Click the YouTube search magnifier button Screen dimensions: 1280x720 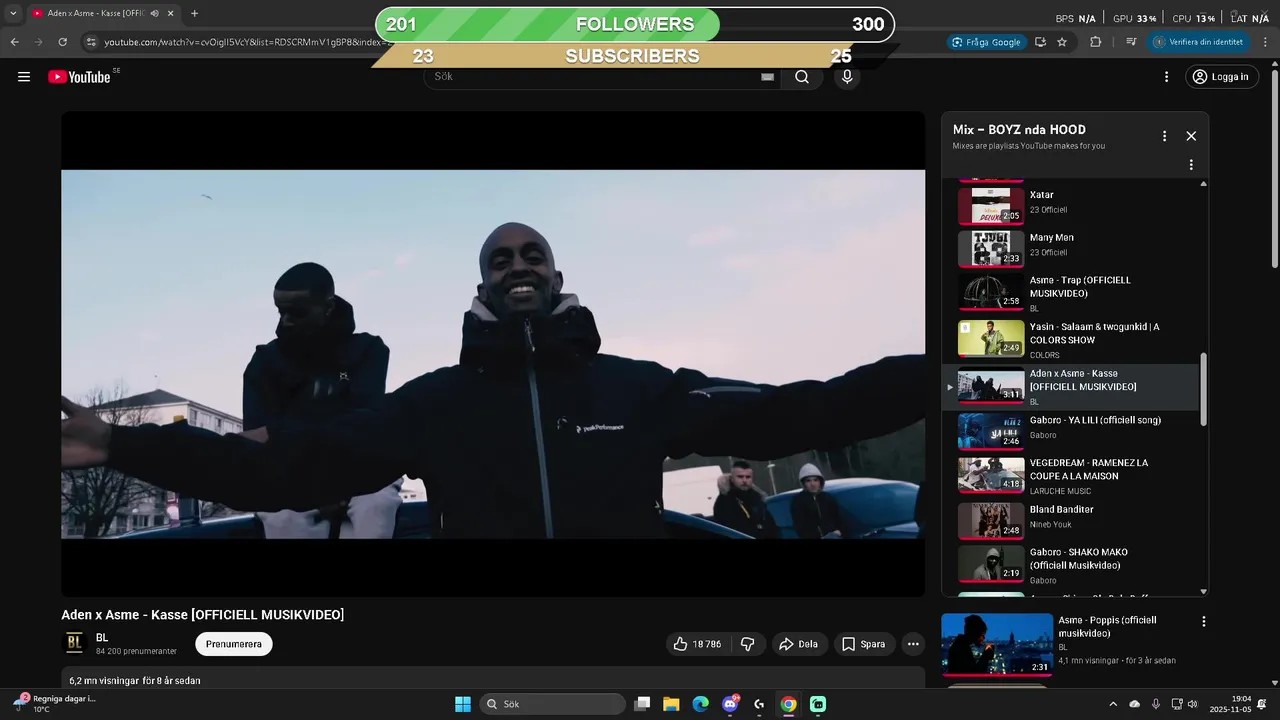802,77
